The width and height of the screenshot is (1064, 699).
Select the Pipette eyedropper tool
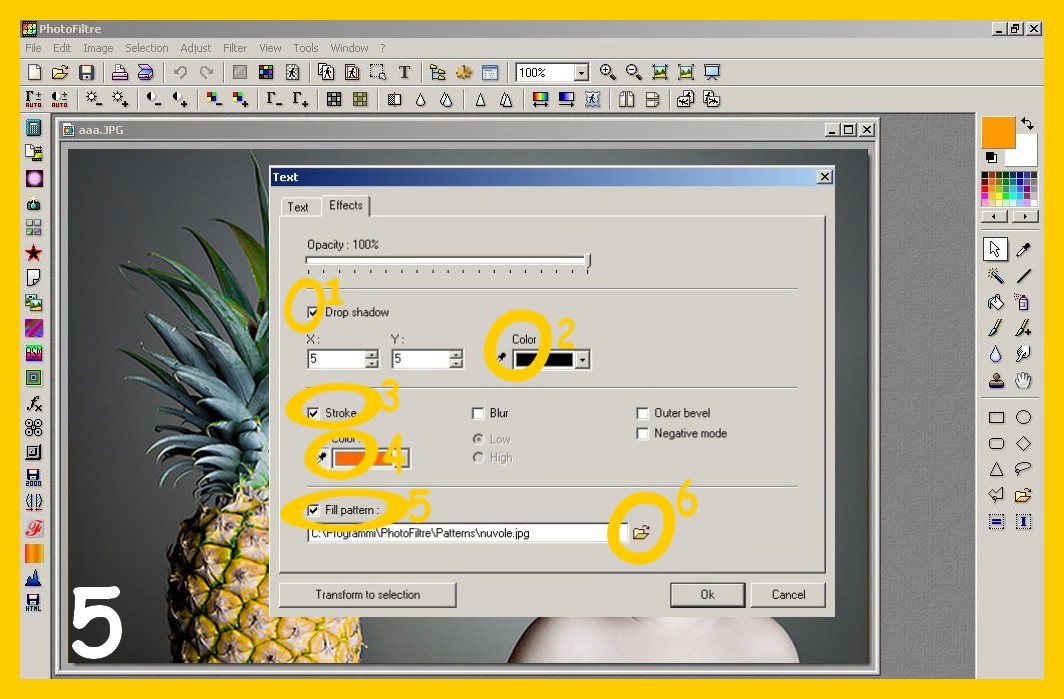(x=1023, y=249)
